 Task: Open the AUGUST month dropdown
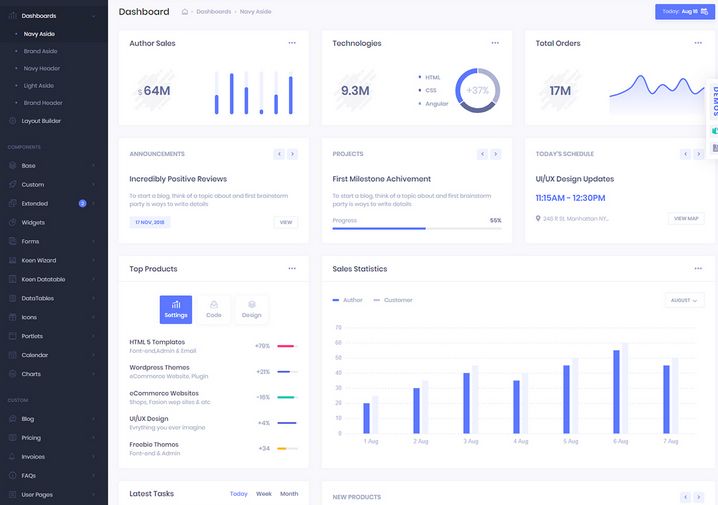click(684, 300)
